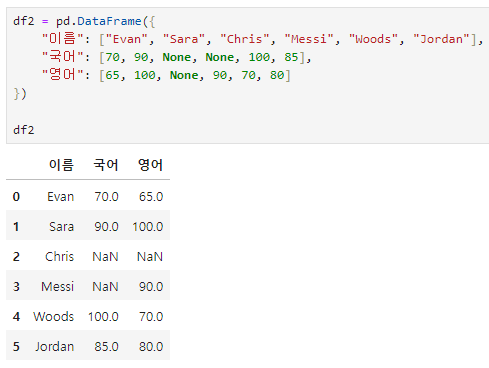Click Woods's 국어 value 100.0

click(103, 317)
